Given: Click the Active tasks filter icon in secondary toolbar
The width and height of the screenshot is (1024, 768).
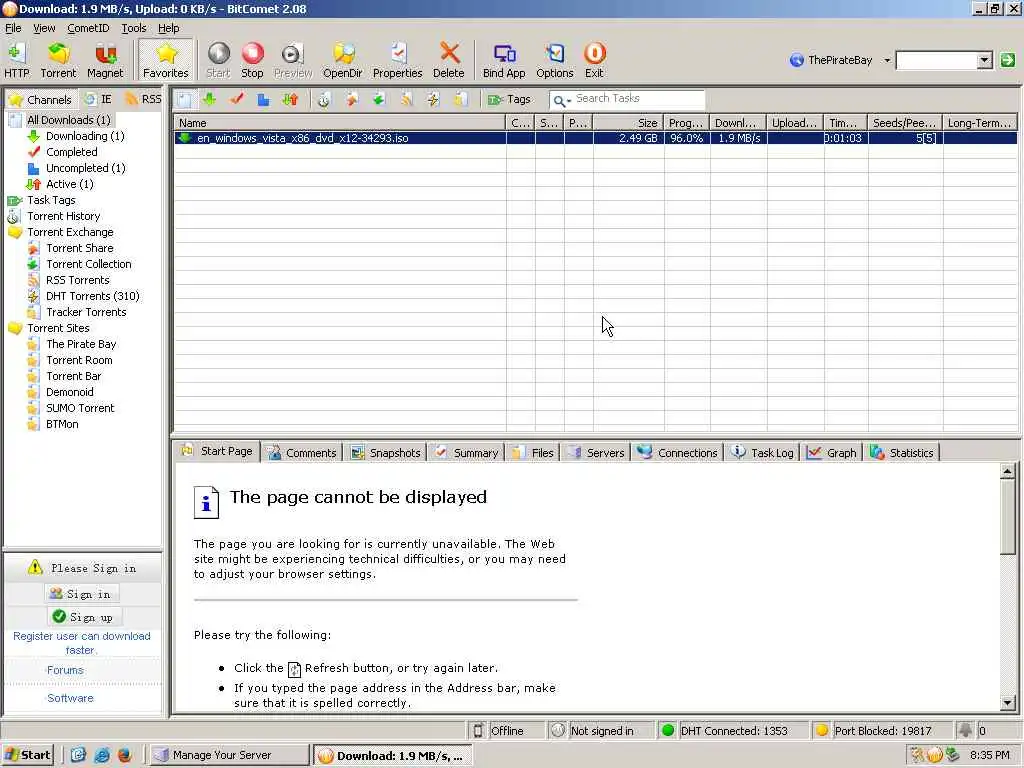Looking at the screenshot, I should coord(290,99).
